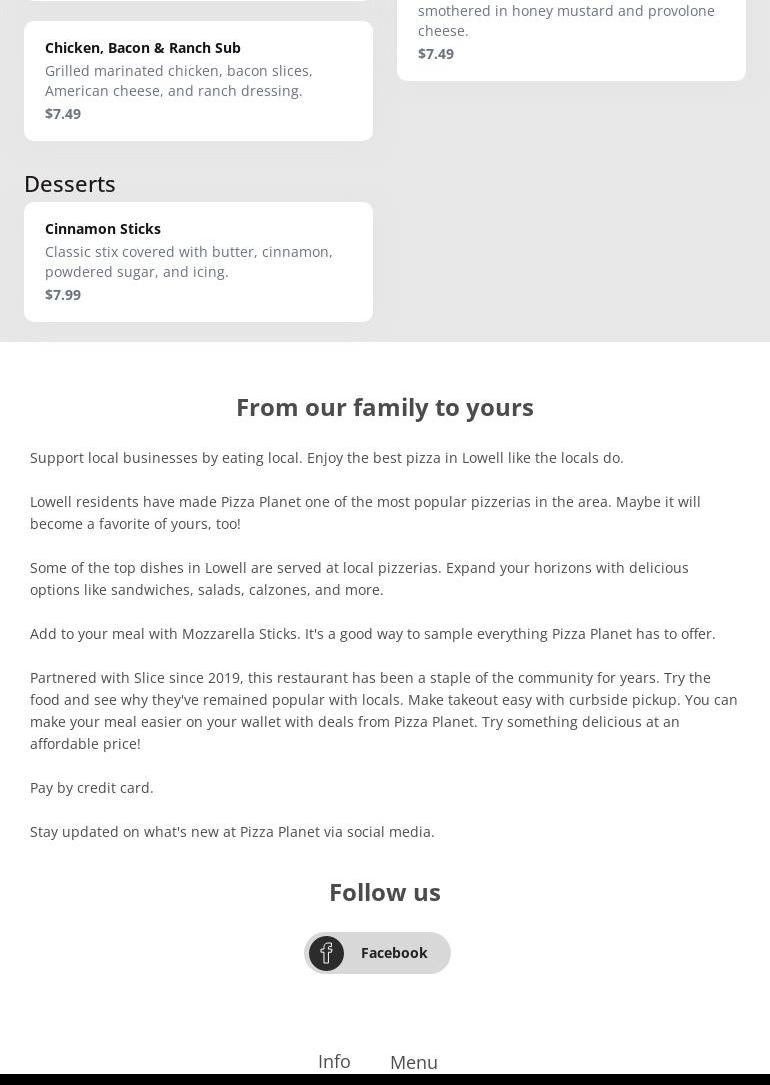Switch to the Menu tab

click(x=414, y=1062)
